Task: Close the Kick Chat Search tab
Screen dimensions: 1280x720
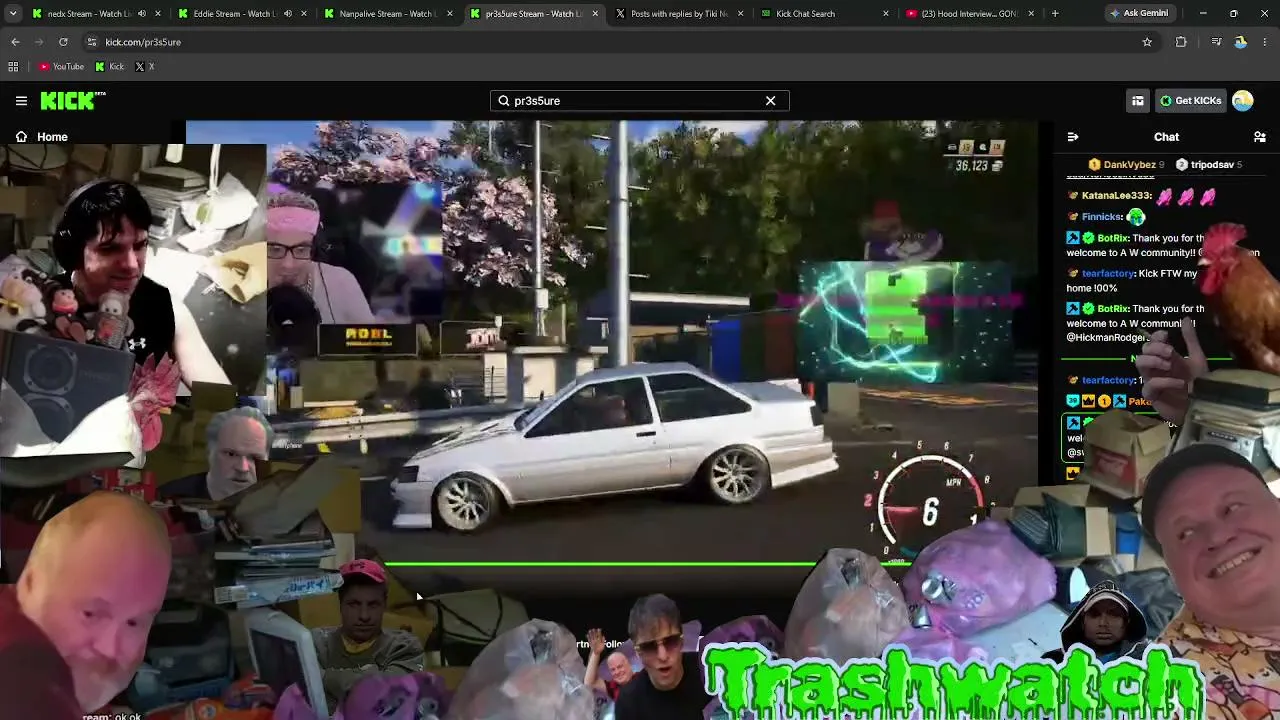Action: tap(886, 14)
